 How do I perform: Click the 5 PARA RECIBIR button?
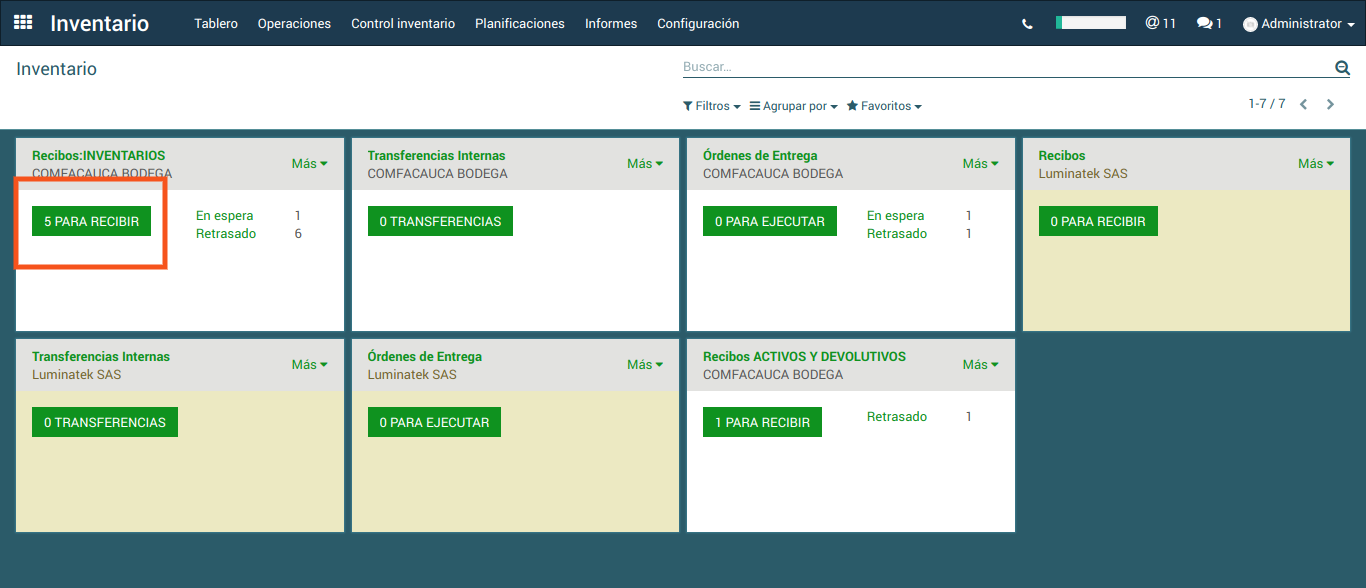tap(91, 221)
